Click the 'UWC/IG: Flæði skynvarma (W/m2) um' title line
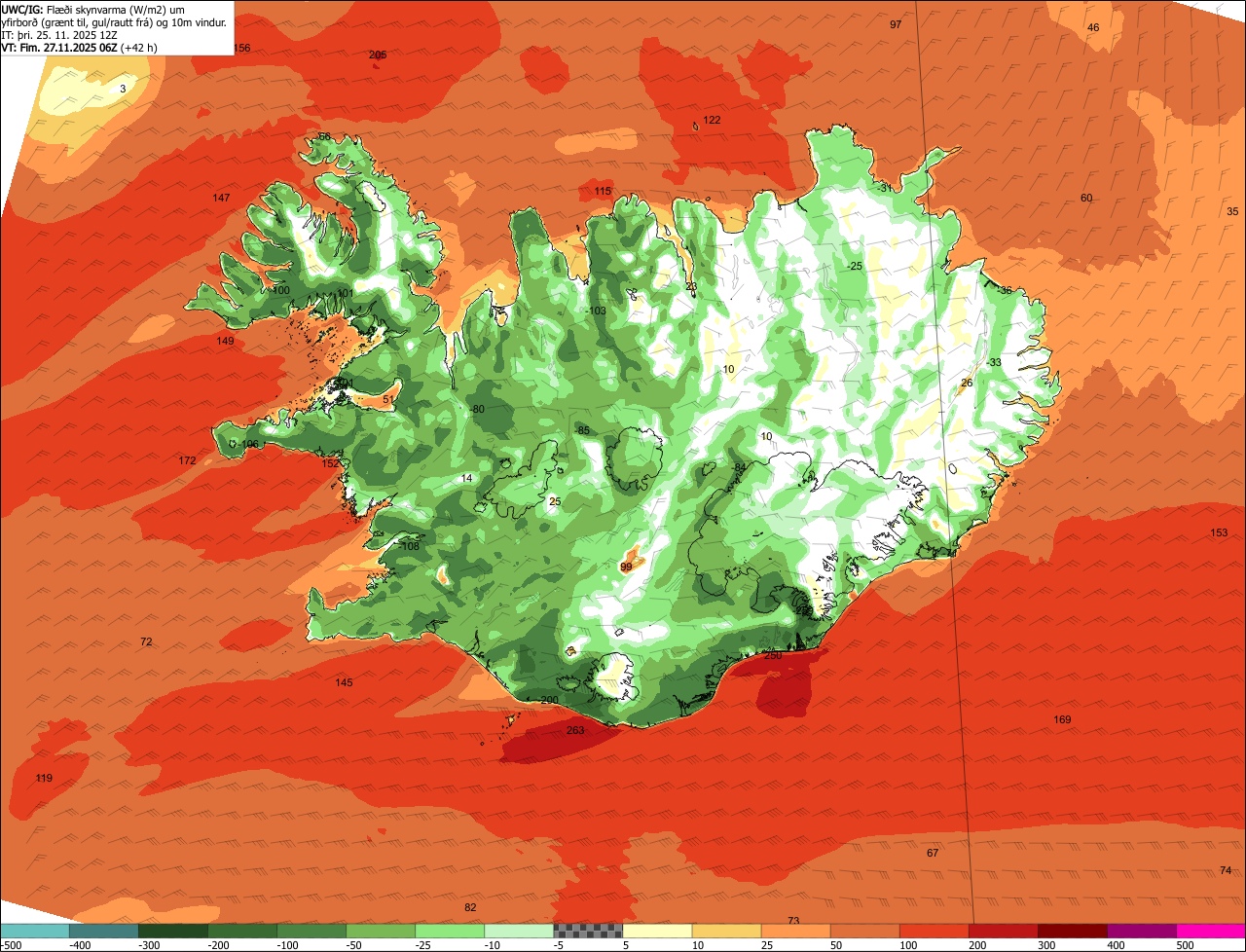 (92, 9)
